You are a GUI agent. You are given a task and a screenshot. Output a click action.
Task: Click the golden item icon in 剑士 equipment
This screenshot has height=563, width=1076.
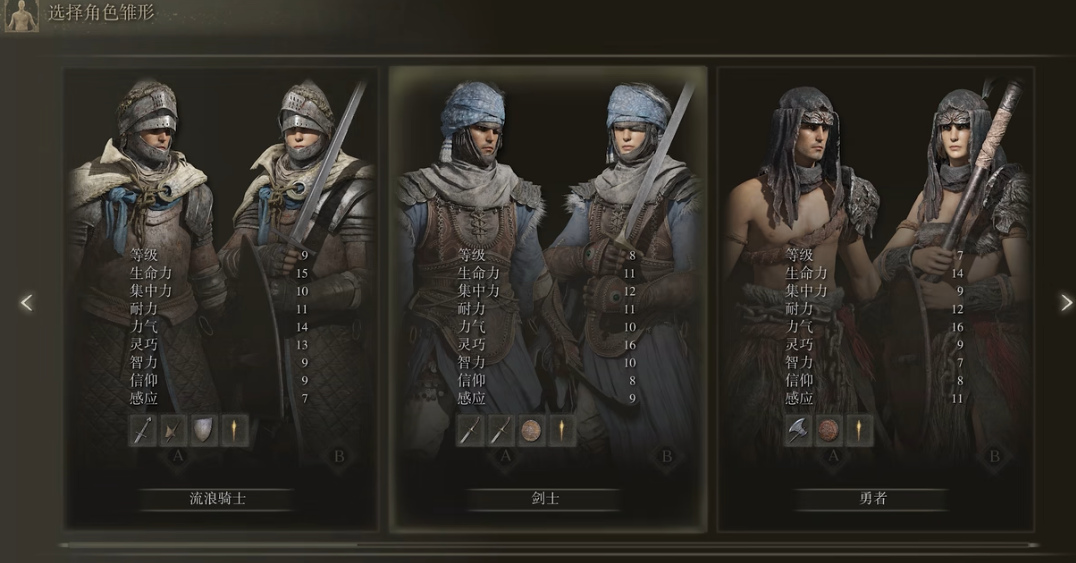[x=562, y=430]
